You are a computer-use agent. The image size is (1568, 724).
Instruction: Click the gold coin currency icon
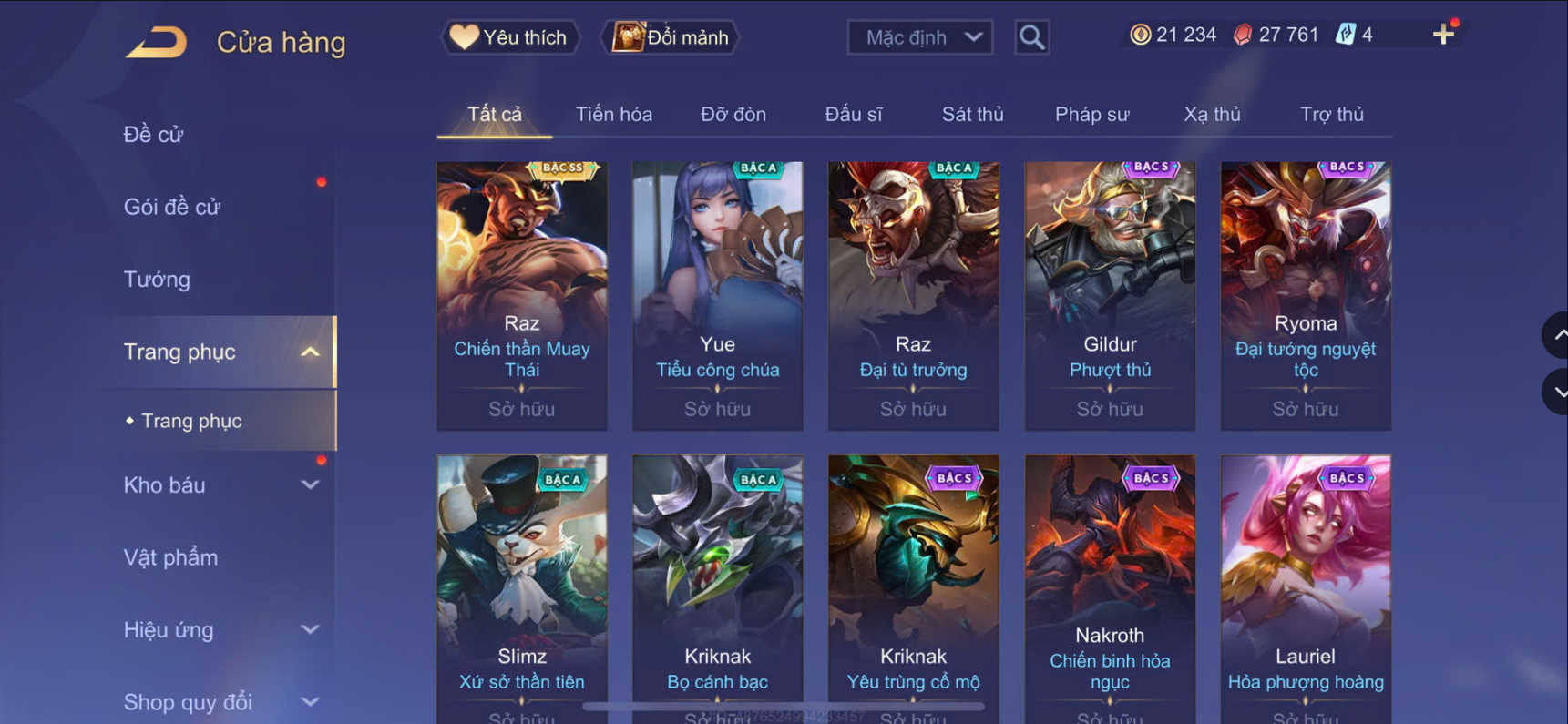pyautogui.click(x=1140, y=35)
